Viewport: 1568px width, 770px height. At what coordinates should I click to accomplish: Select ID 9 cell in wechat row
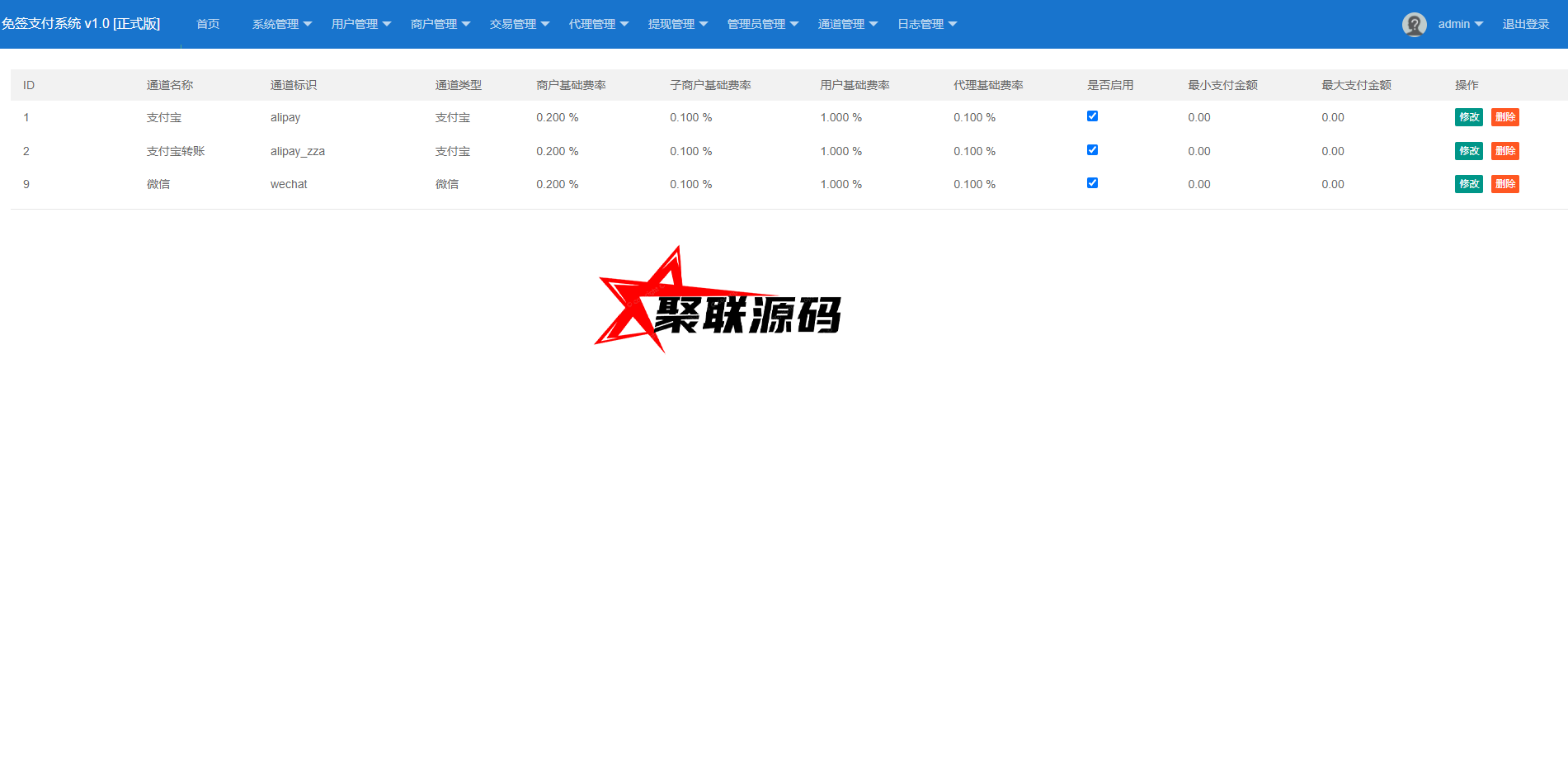26,184
